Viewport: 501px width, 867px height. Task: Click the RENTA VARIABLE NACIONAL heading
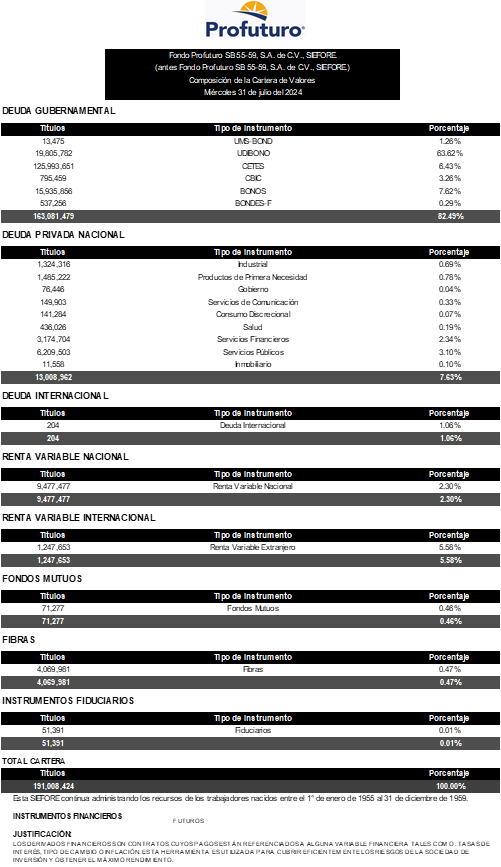click(65, 457)
